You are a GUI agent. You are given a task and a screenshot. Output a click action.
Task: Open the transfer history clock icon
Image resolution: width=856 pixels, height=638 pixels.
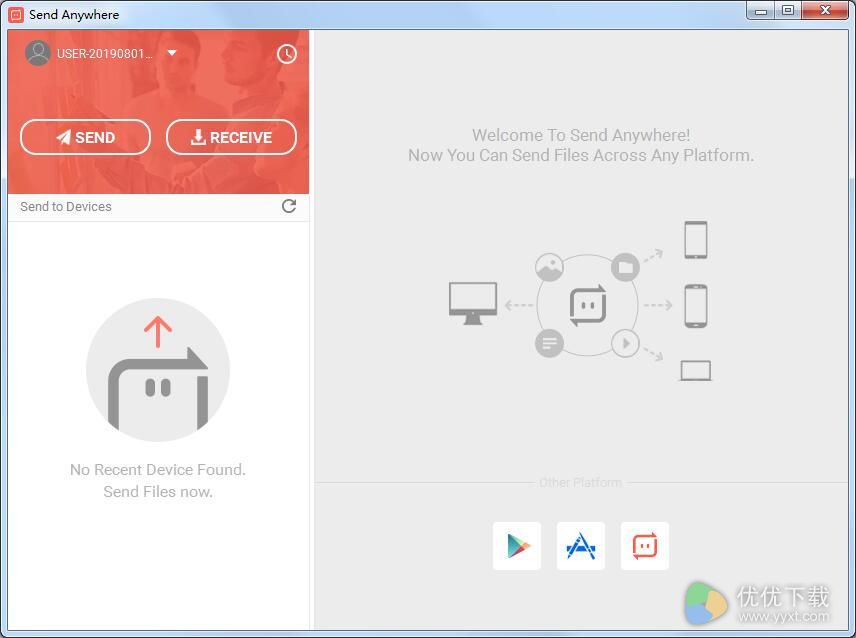(x=287, y=53)
